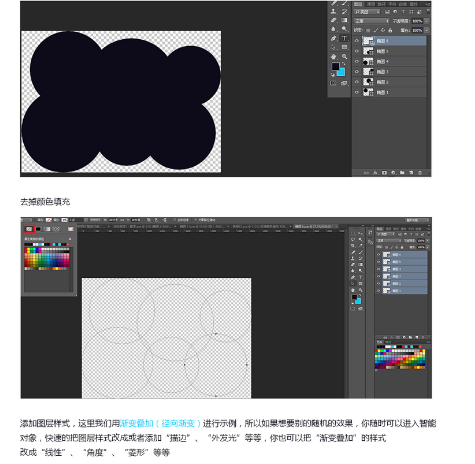Click the type layer filter icon in first screenshot's Layers panel
The width and height of the screenshot is (475, 464).
point(403,12)
